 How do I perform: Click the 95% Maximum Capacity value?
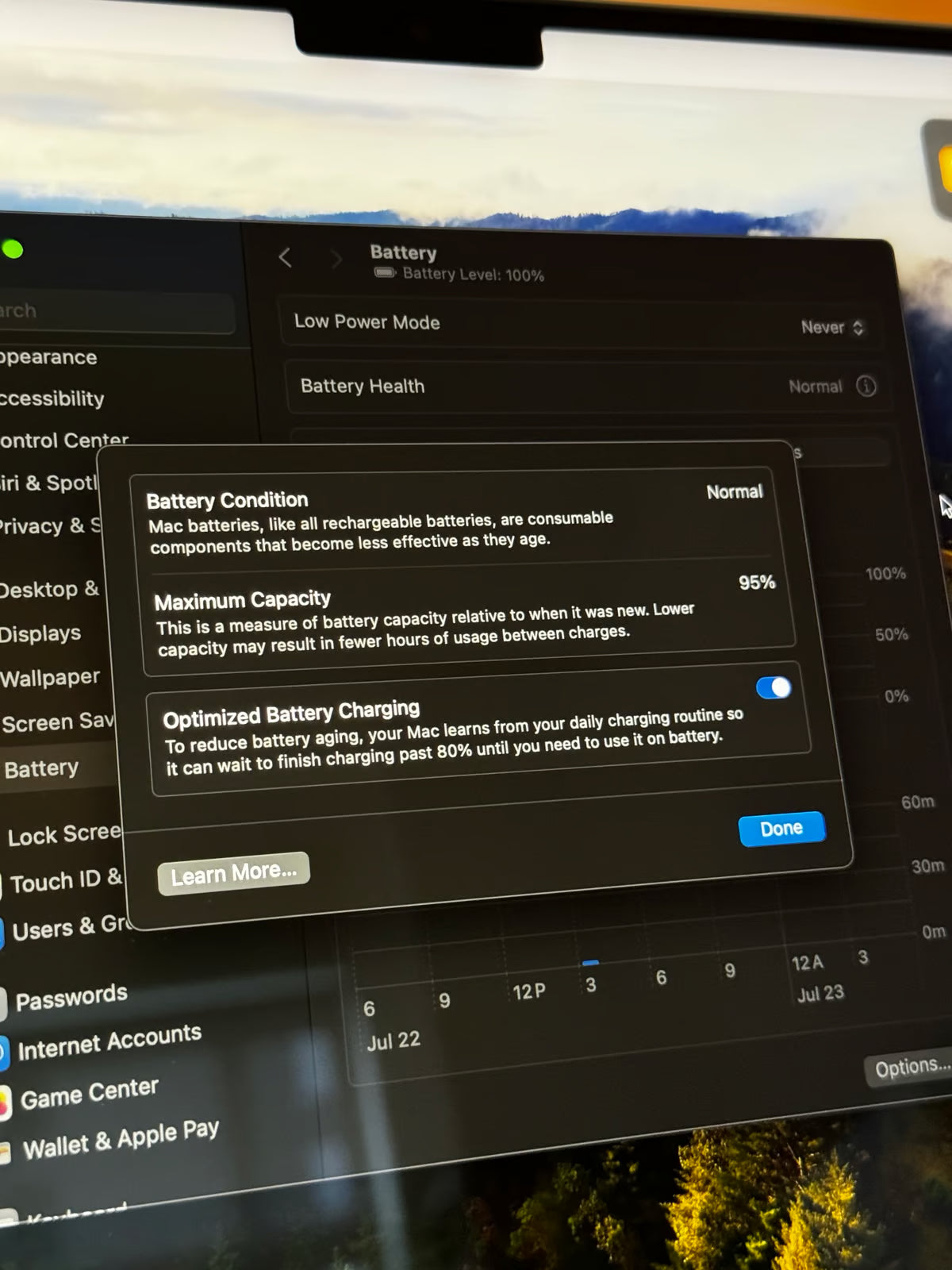(x=757, y=583)
